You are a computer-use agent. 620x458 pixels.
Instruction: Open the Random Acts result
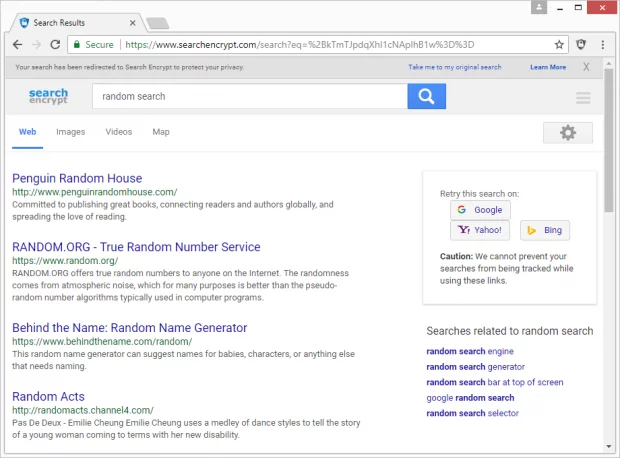[48, 397]
